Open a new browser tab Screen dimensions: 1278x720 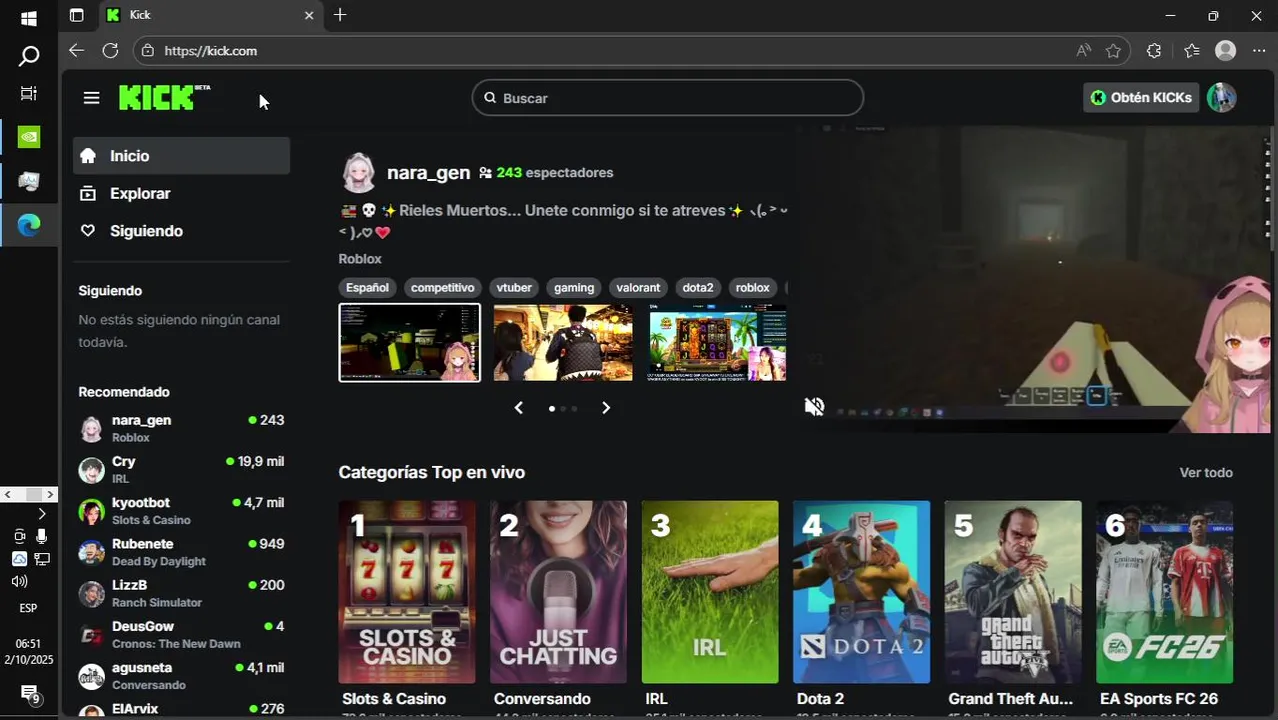[x=340, y=15]
